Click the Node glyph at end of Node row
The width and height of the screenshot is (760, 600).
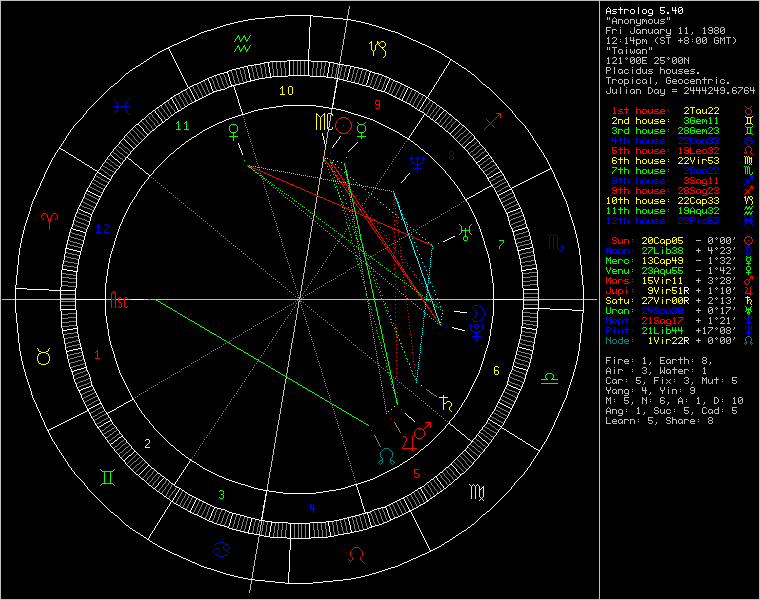click(749, 341)
